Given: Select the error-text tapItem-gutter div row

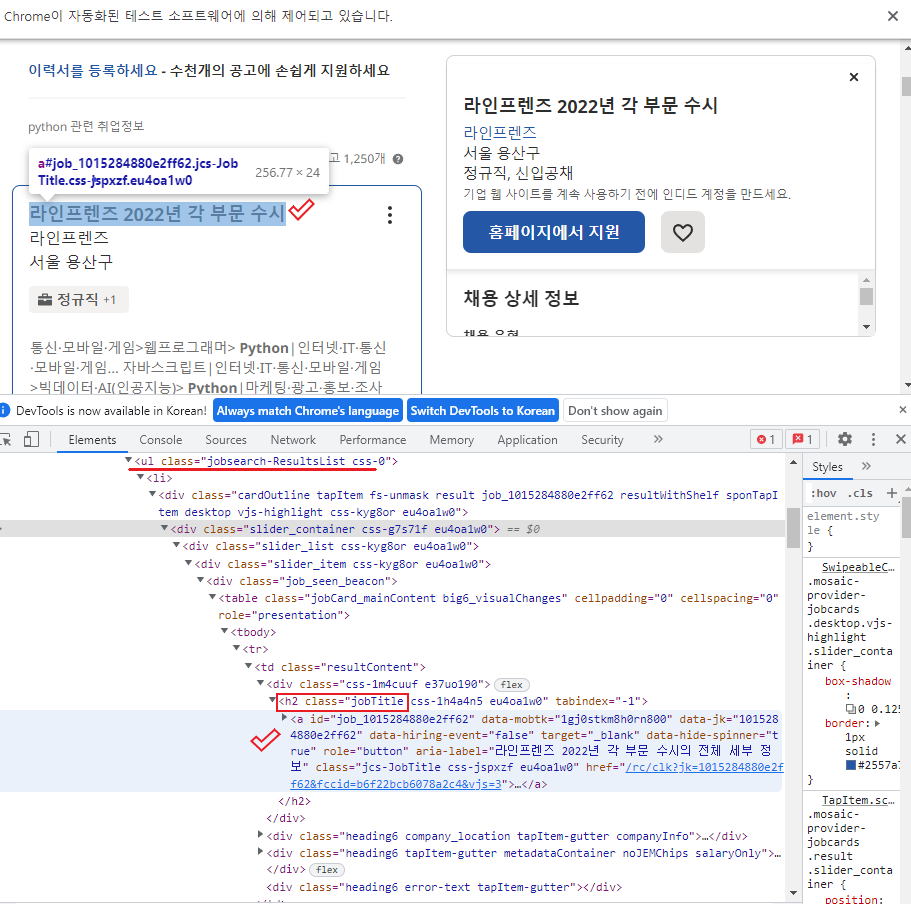Looking at the screenshot, I should click(444, 887).
